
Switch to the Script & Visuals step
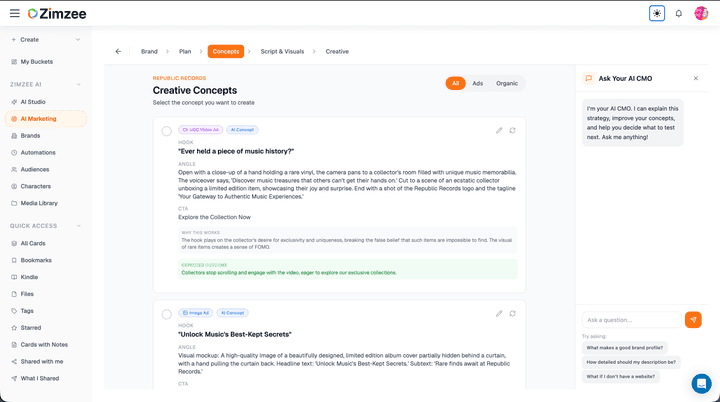(282, 51)
